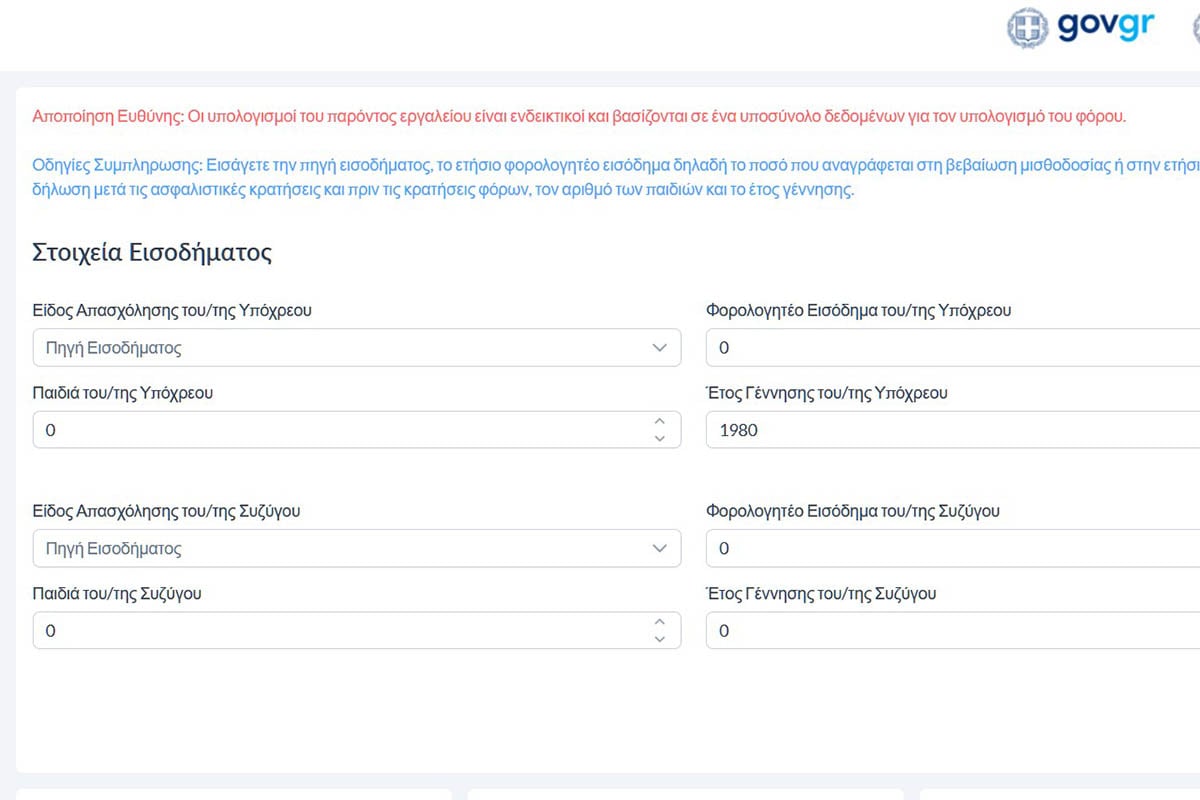Increase Παιδιά του/της Υπόχρεου with up arrow
The image size is (1200, 800).
[x=659, y=422]
